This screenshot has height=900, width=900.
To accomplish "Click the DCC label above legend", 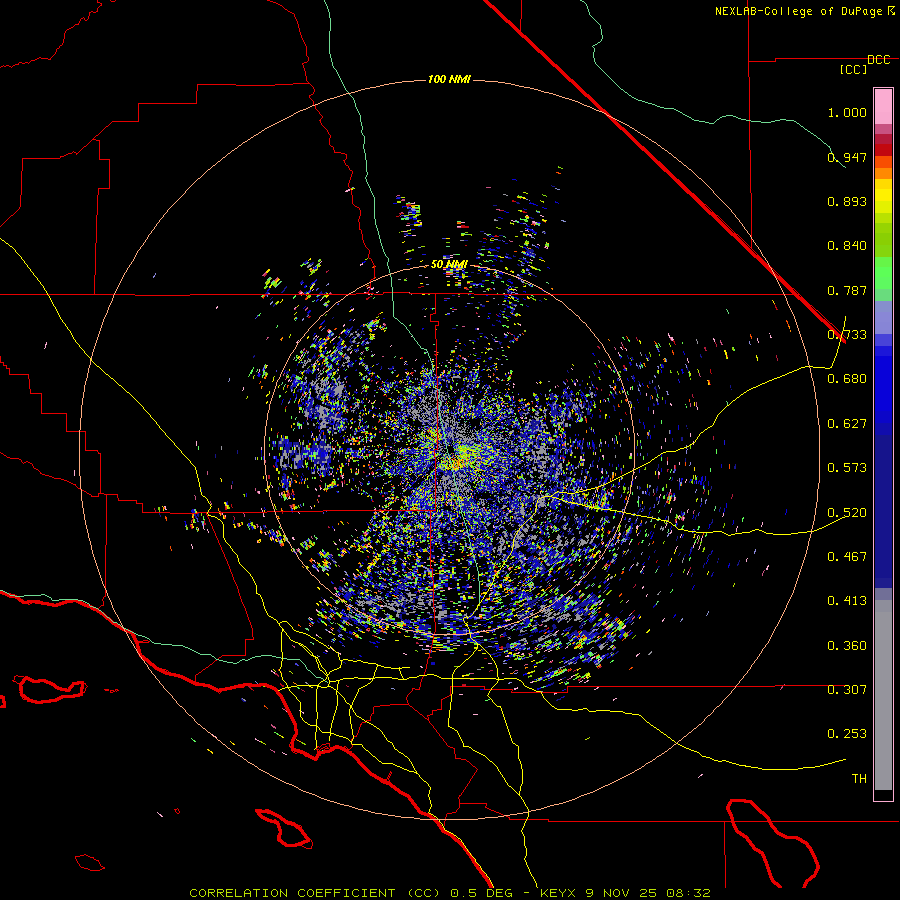I will [878, 60].
